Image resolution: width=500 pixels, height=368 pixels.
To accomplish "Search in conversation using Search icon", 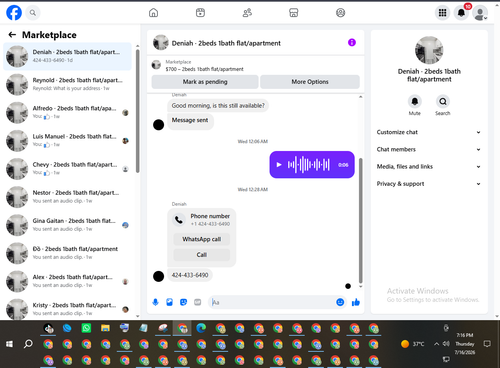I will [443, 101].
